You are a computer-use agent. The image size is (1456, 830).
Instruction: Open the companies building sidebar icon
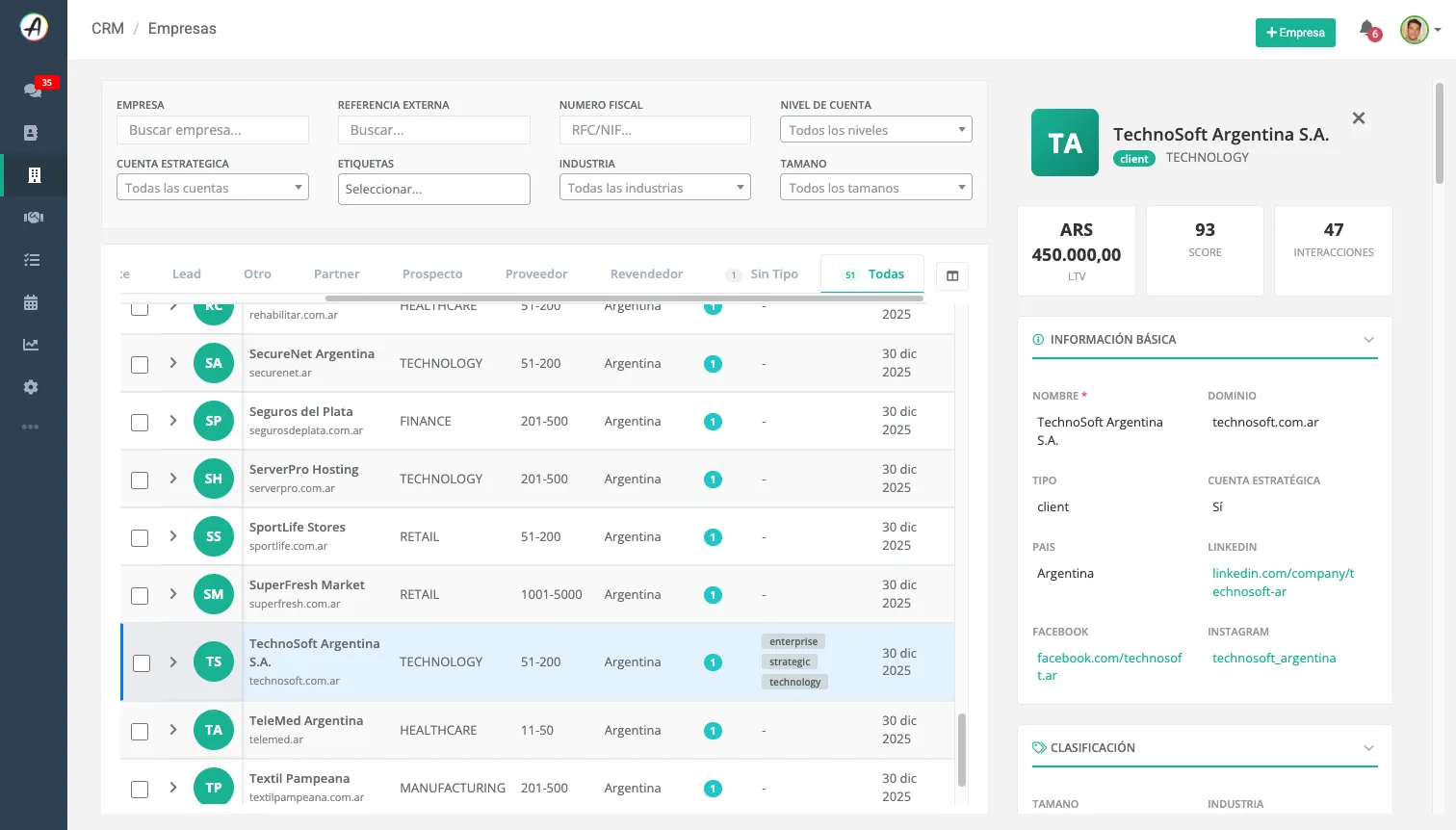point(34,175)
